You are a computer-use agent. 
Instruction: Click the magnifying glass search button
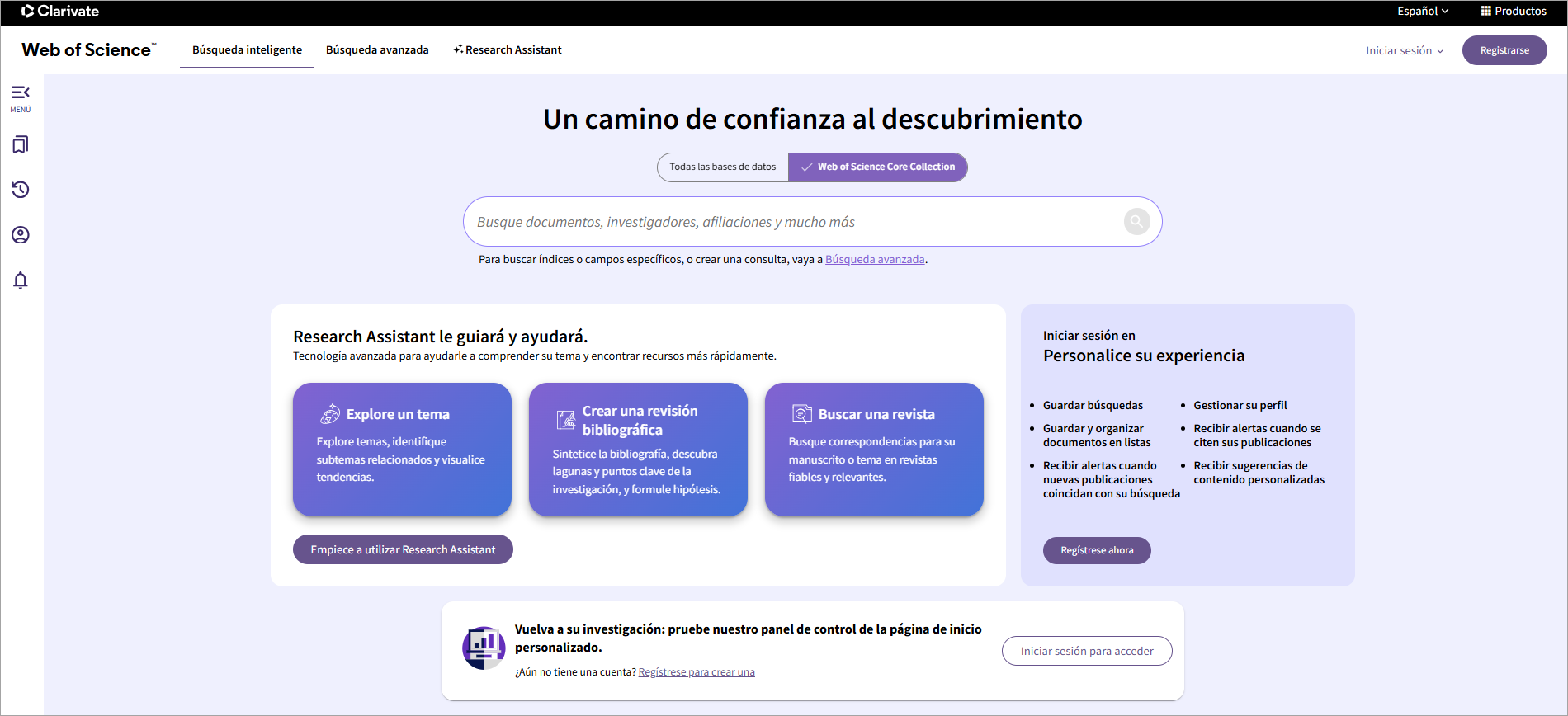click(x=1136, y=221)
